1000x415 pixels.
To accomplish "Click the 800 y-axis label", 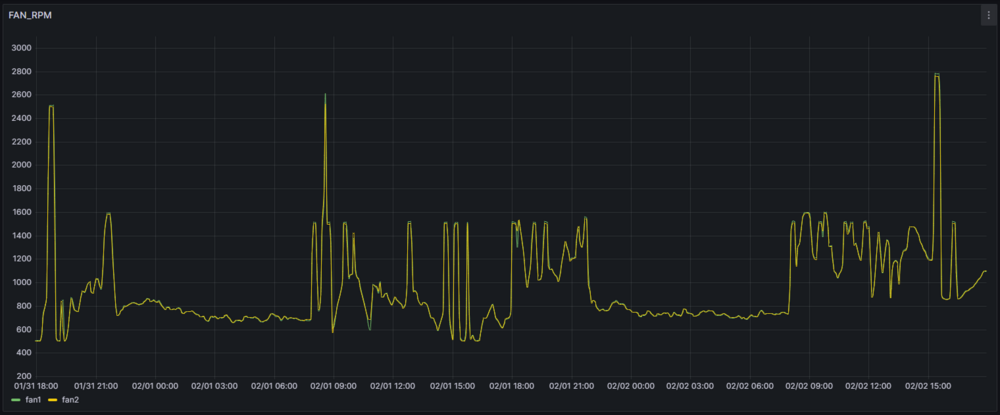I will pyautogui.click(x=24, y=306).
